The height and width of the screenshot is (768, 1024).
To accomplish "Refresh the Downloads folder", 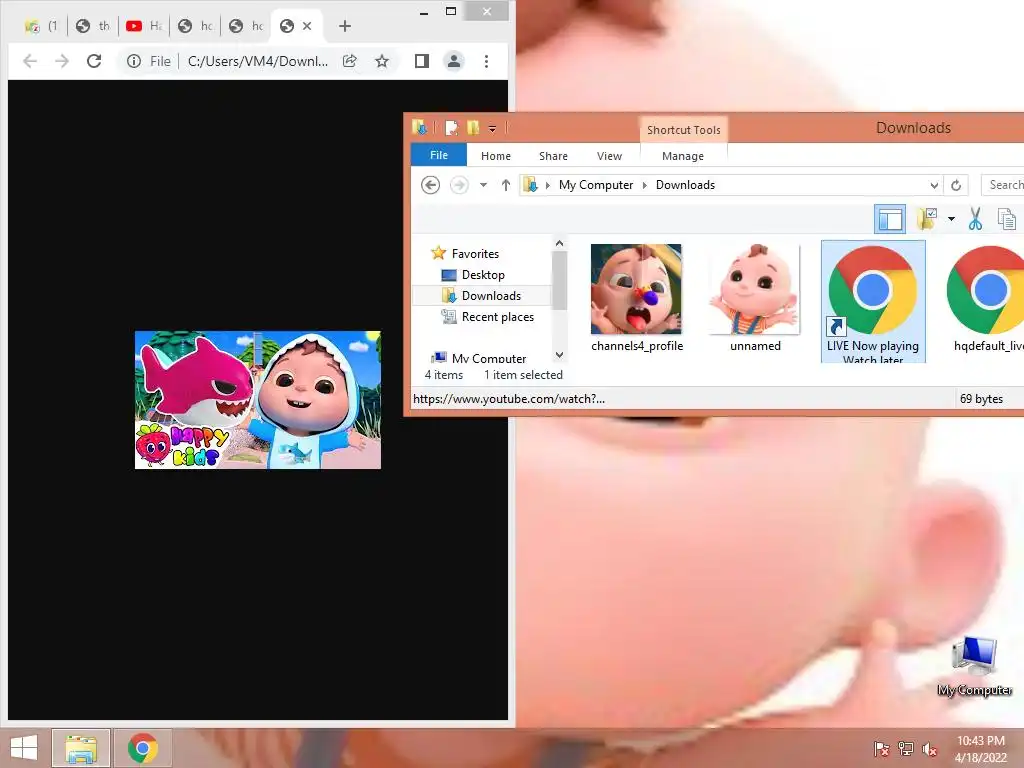I will [x=956, y=185].
